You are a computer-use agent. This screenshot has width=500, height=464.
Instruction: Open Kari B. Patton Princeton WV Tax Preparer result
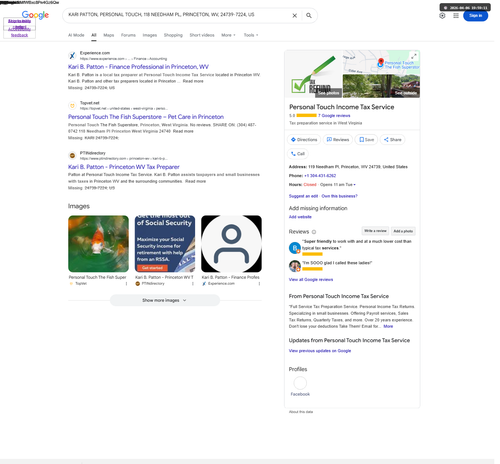coord(124,167)
